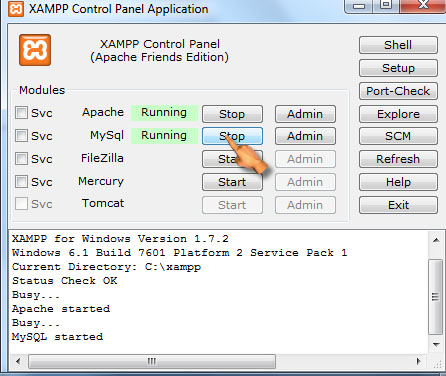Open MySql Admin page

pos(305,136)
